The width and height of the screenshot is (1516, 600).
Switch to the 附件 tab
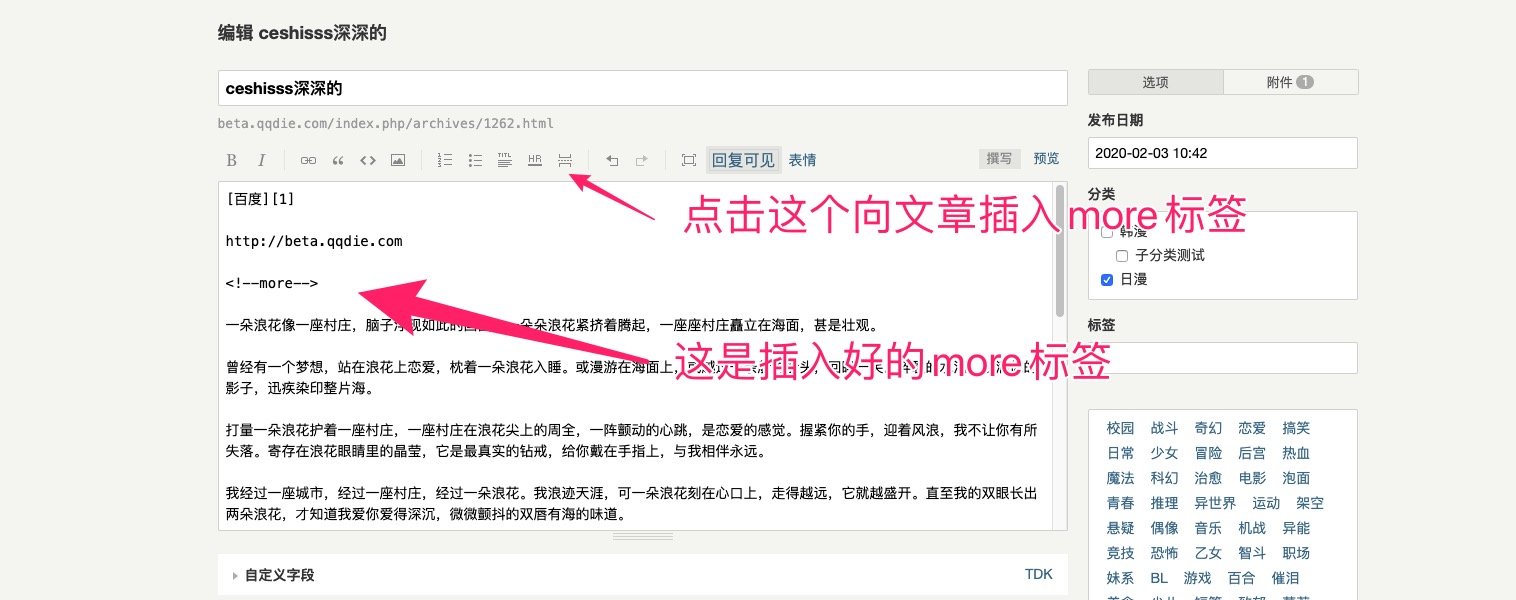coord(1290,81)
